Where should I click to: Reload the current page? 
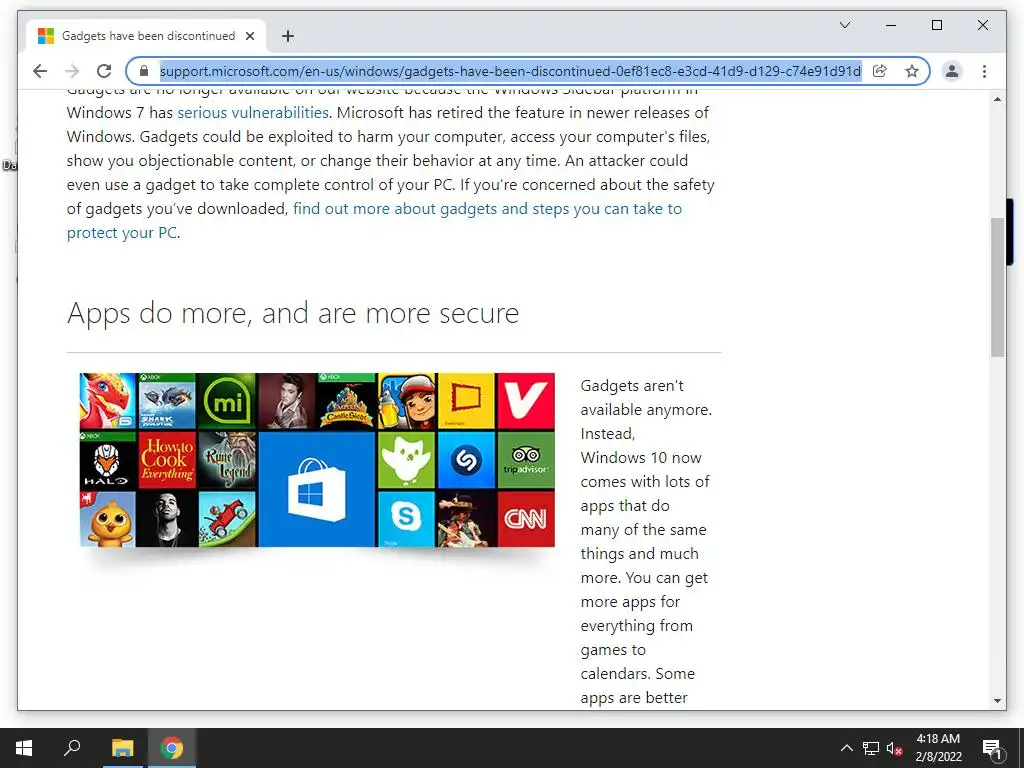[x=104, y=71]
